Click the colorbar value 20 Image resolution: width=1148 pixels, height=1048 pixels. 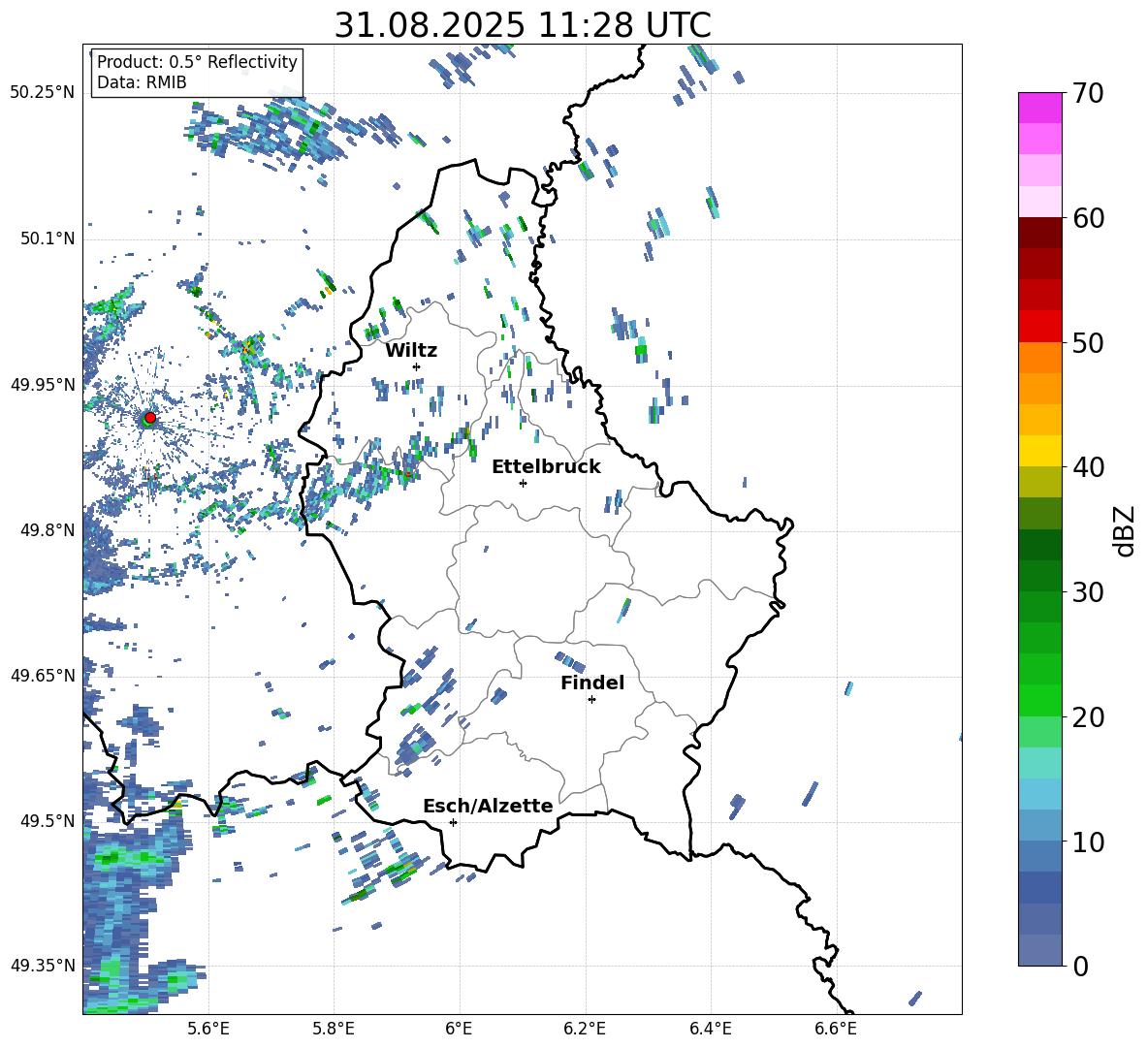[1088, 717]
